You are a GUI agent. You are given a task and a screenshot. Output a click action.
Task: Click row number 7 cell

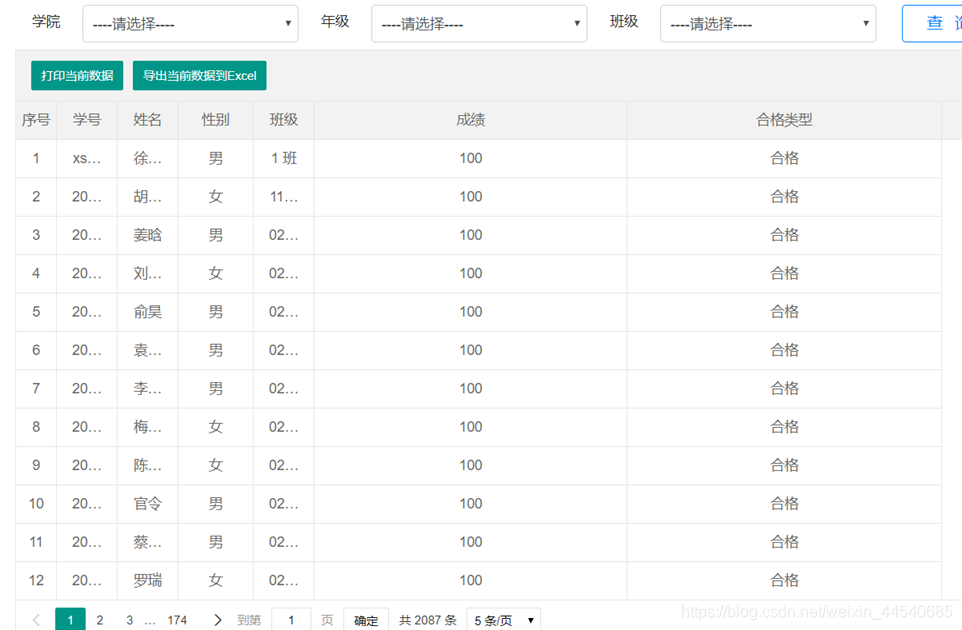[x=36, y=389]
